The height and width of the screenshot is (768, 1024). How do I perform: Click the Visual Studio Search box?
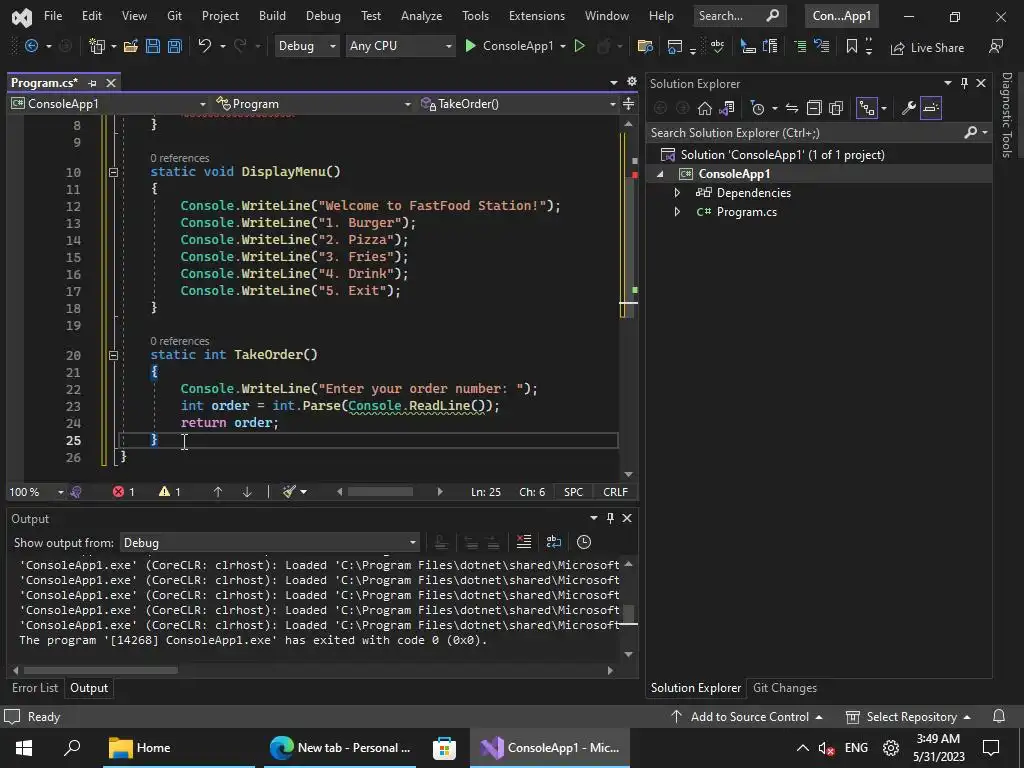click(738, 16)
